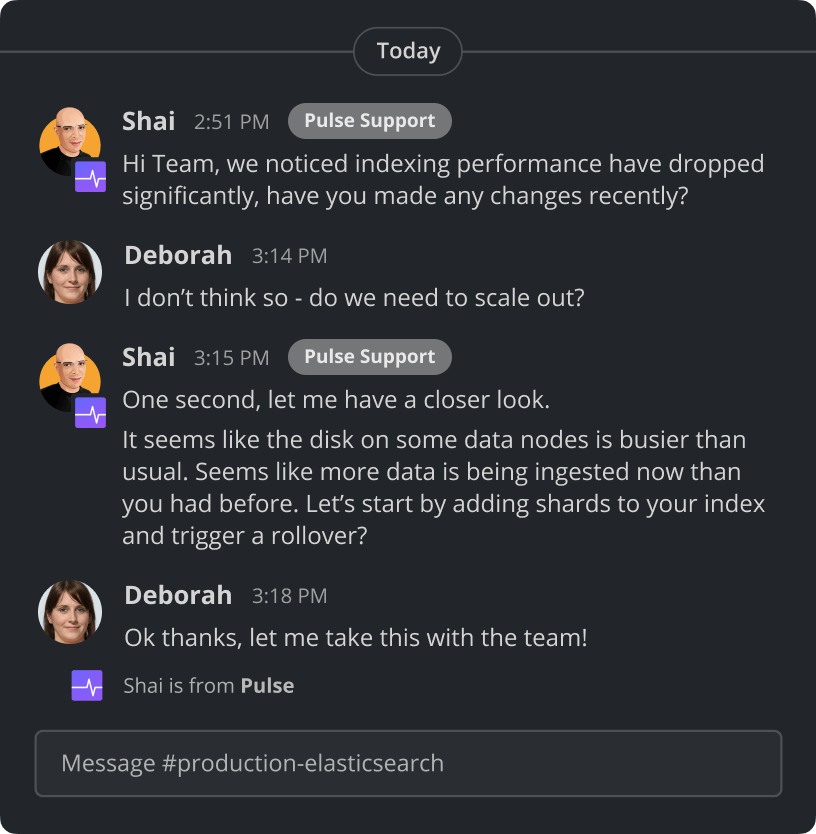Focus the Message #production-elasticsearch field

pos(408,763)
